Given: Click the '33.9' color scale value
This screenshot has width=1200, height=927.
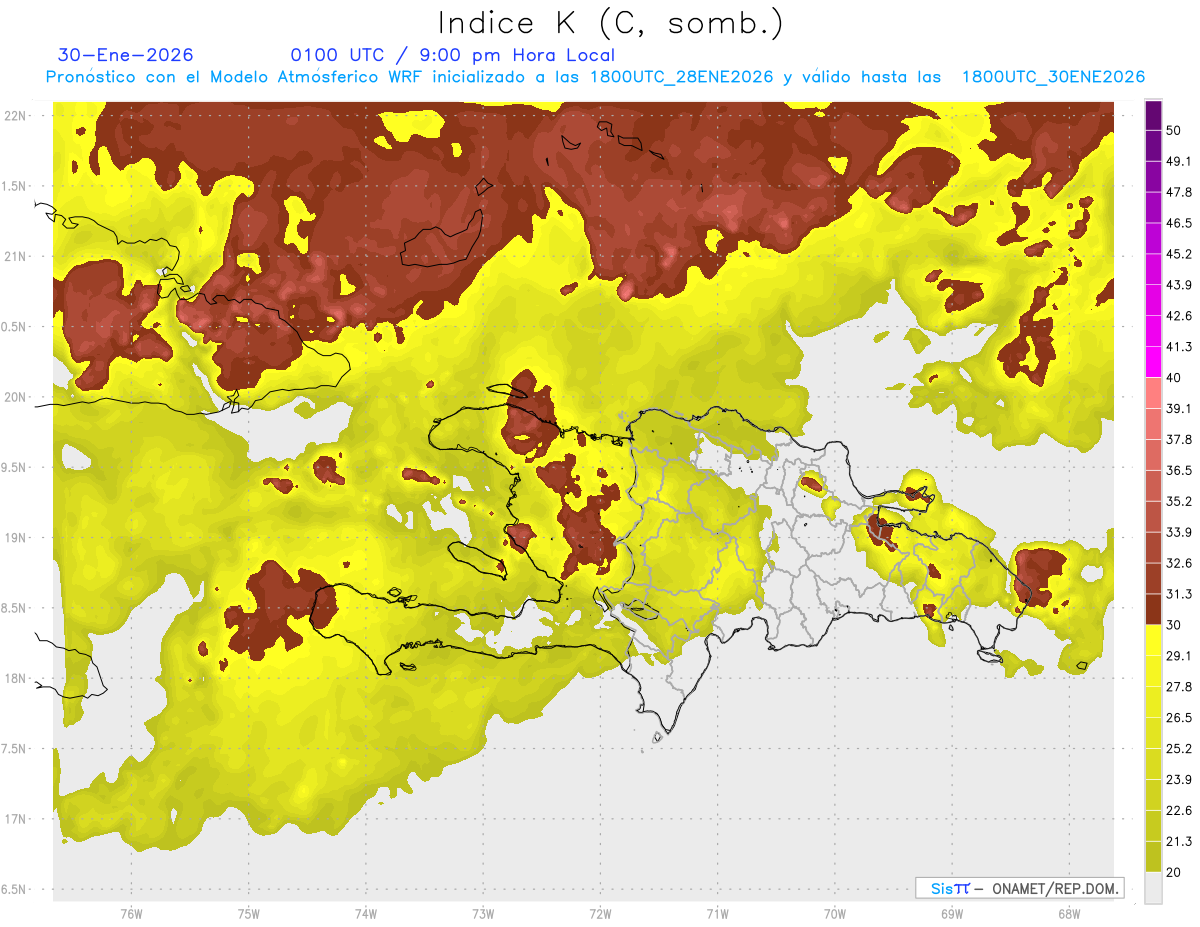Looking at the screenshot, I should (1178, 532).
